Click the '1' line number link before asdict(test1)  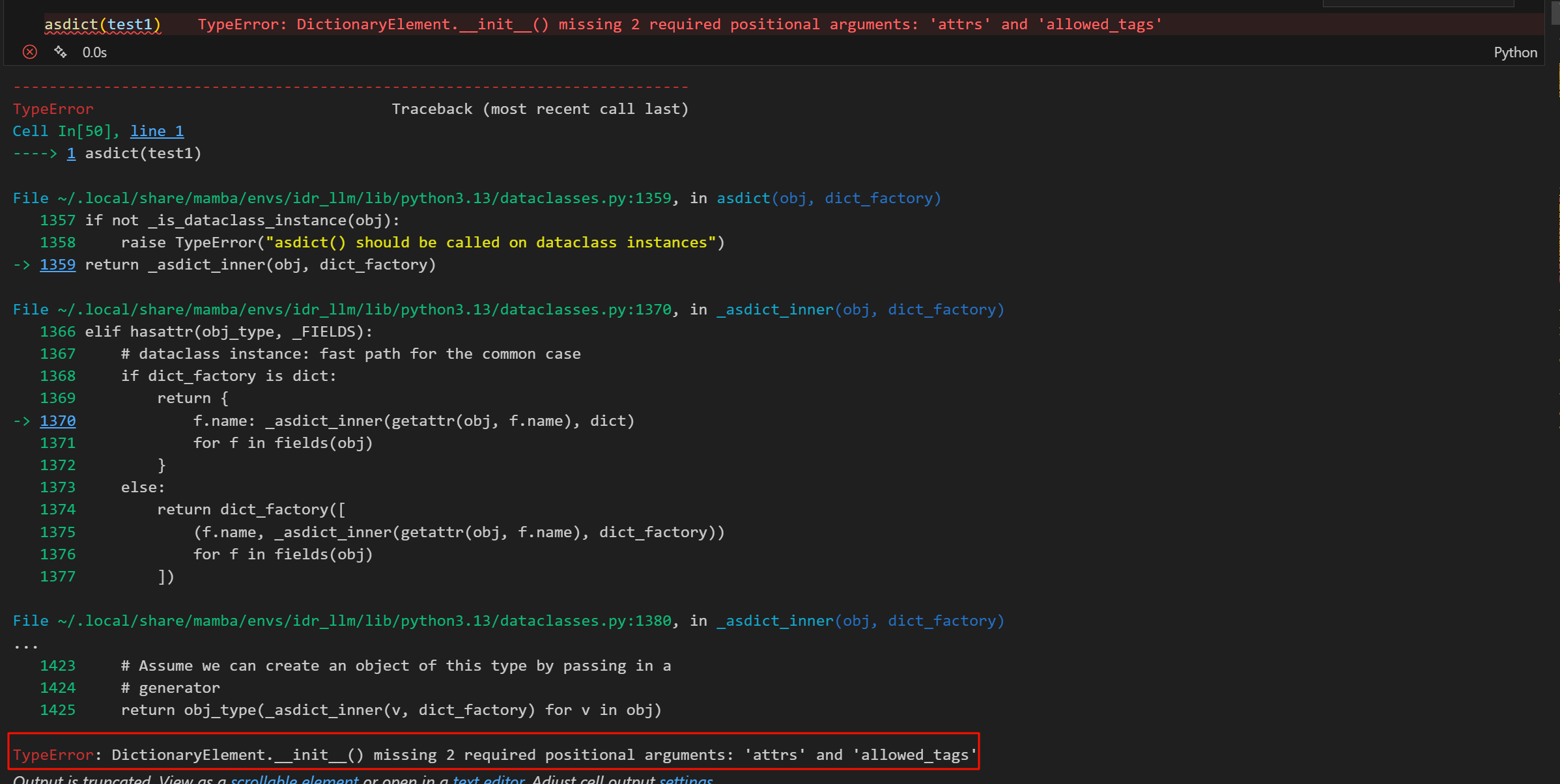coord(71,154)
